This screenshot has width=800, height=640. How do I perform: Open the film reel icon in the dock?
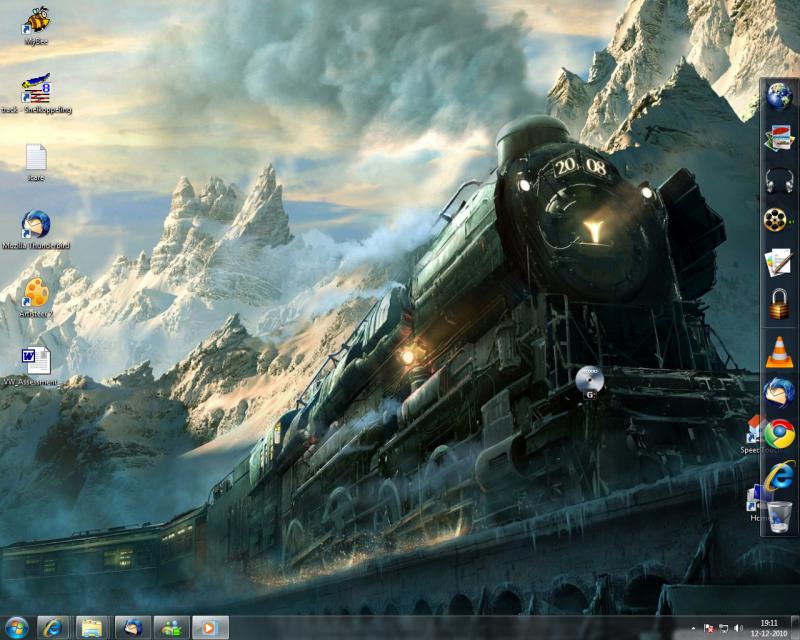pos(777,220)
